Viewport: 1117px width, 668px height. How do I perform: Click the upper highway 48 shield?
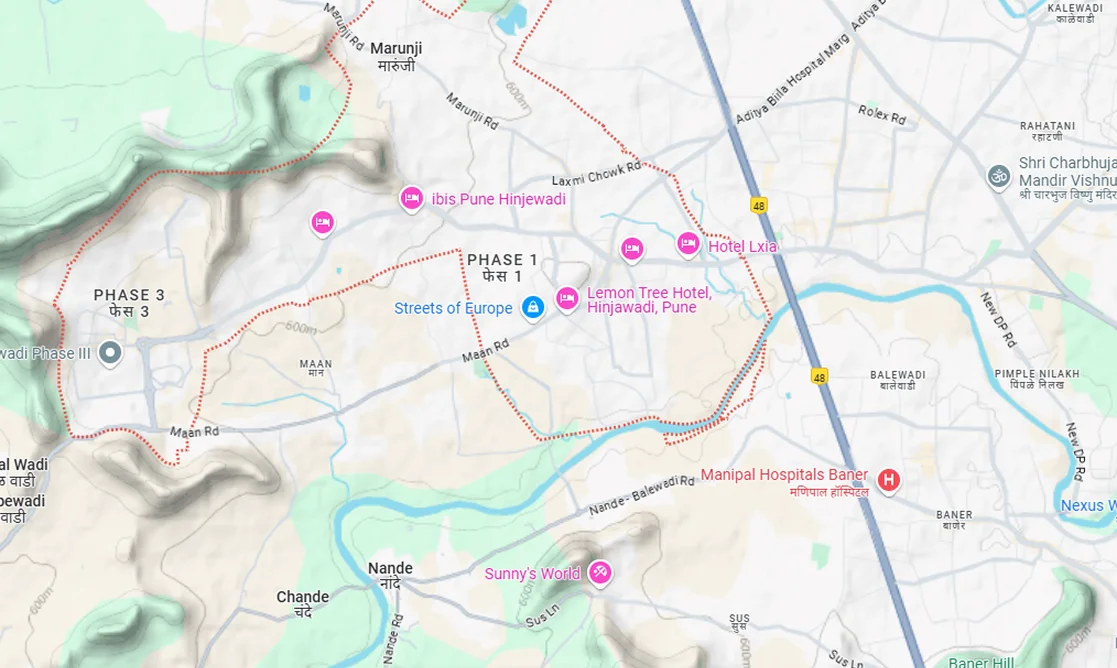pos(759,207)
